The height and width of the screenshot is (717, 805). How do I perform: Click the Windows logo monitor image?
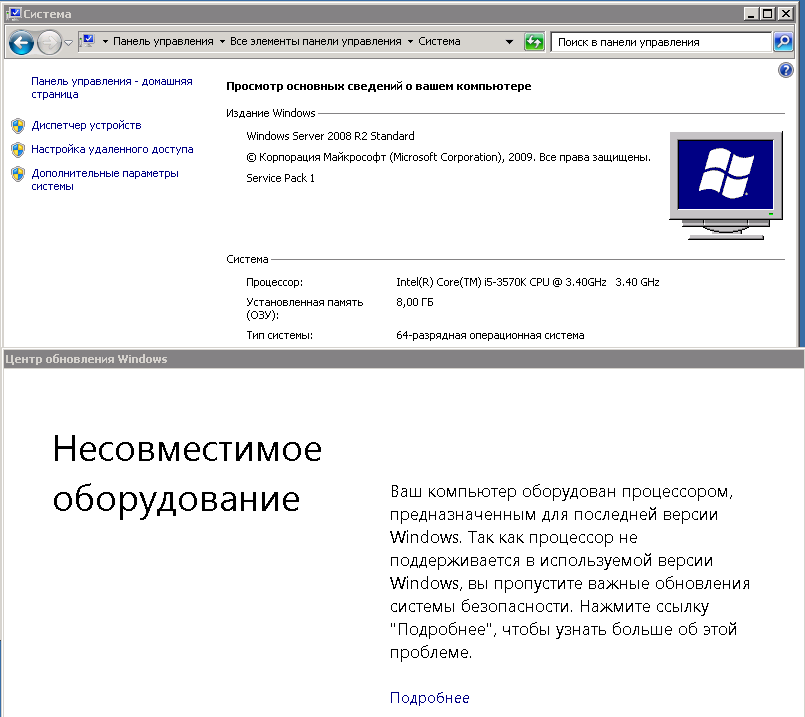[726, 185]
